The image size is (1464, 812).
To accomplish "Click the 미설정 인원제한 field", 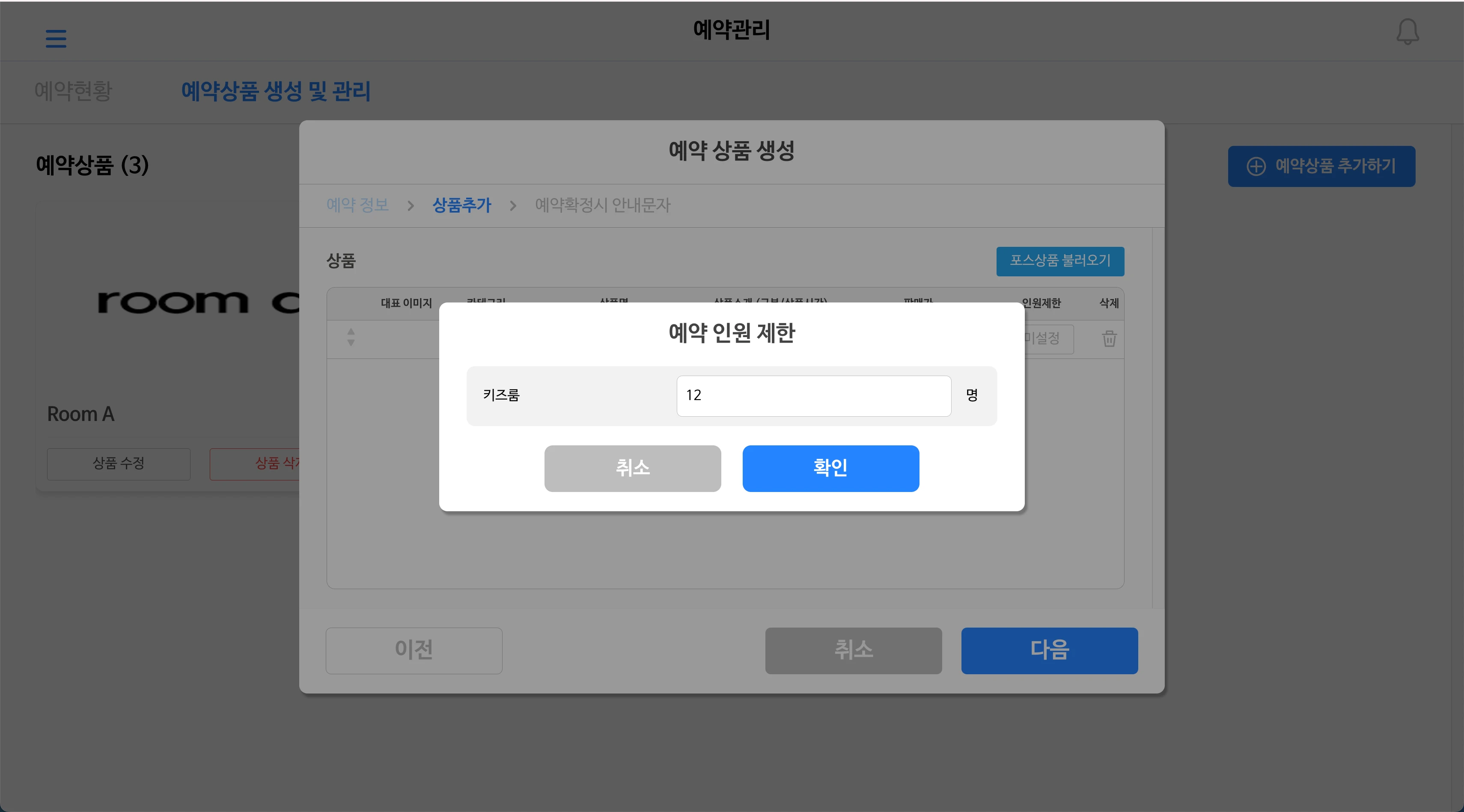I will [1049, 339].
